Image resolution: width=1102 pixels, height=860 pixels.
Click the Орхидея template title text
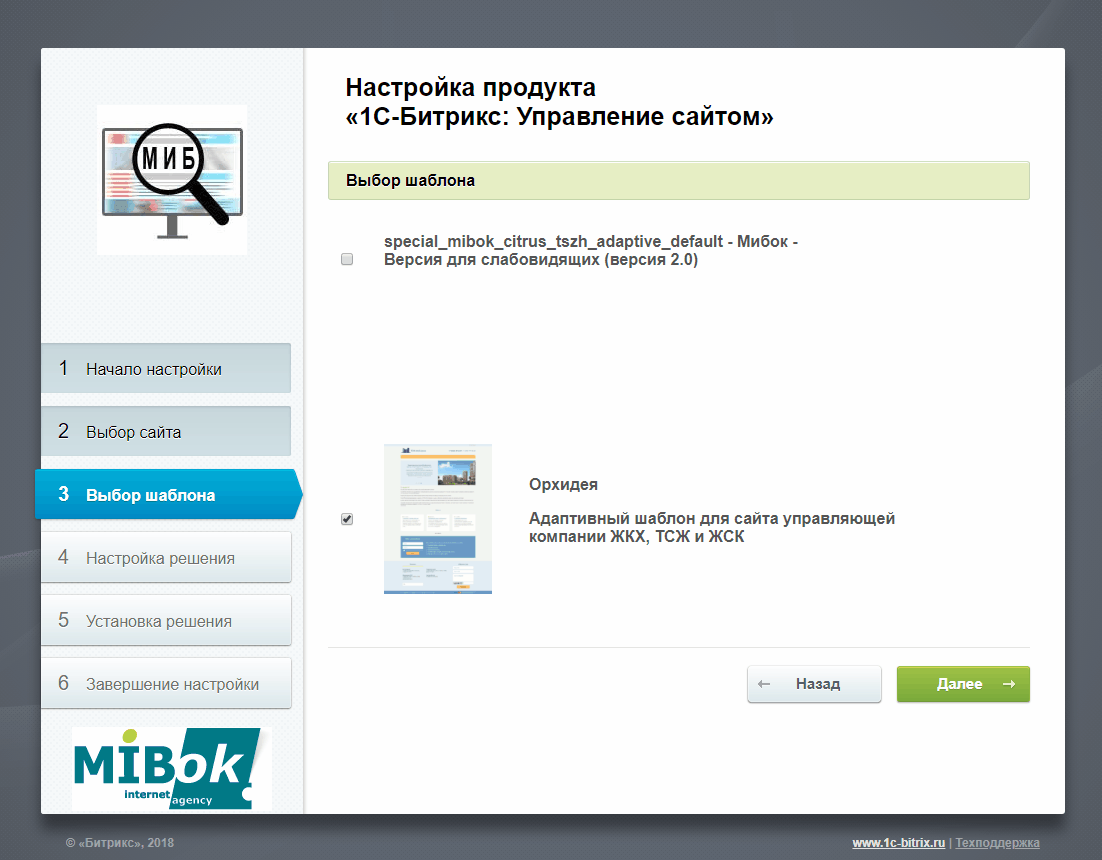tap(563, 485)
